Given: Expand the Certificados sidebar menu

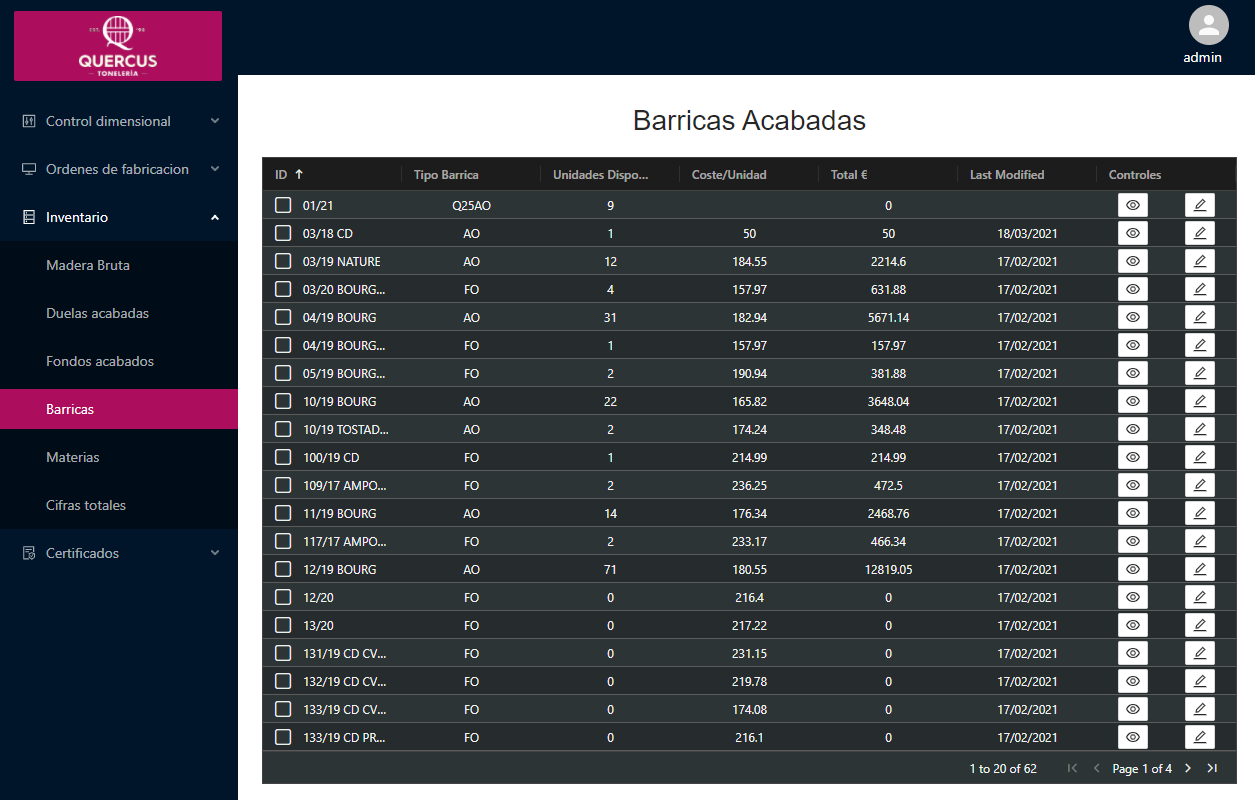Looking at the screenshot, I should tap(119, 553).
